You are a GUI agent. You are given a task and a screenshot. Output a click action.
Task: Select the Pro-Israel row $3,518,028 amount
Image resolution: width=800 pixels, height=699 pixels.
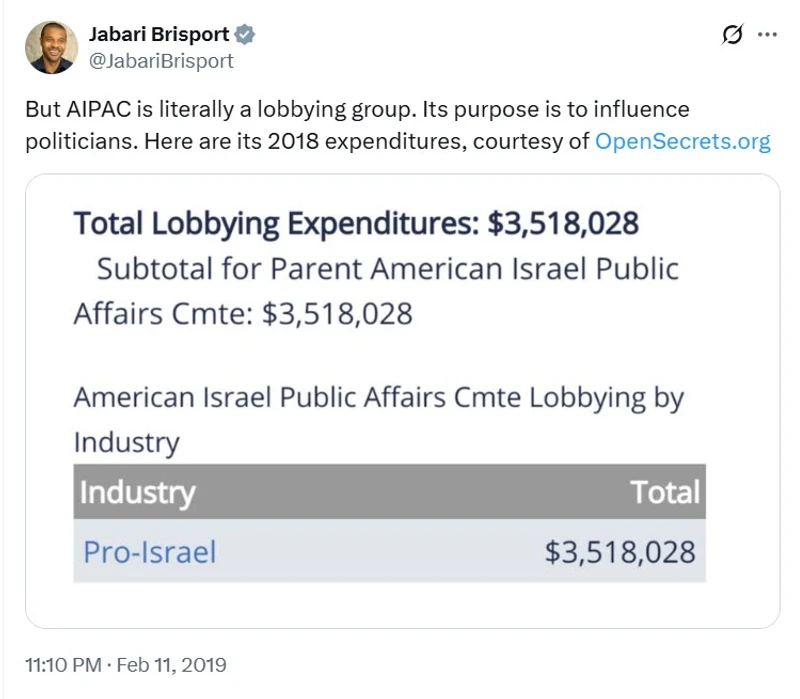[x=620, y=551]
